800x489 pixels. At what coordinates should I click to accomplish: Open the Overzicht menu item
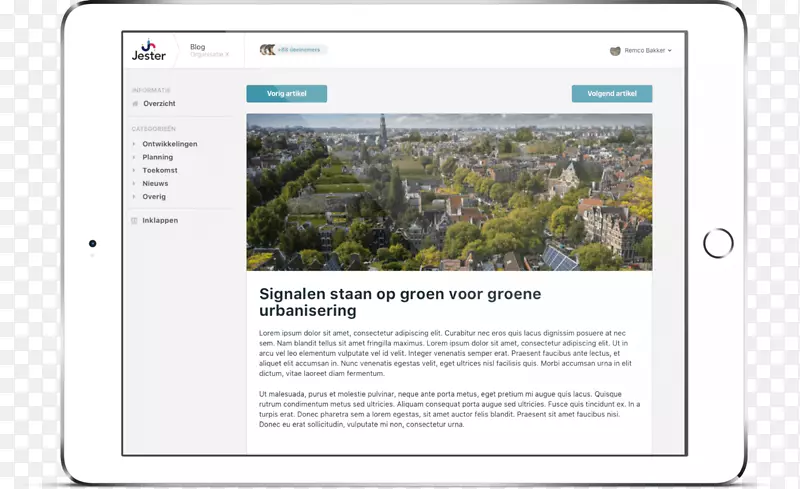159,104
